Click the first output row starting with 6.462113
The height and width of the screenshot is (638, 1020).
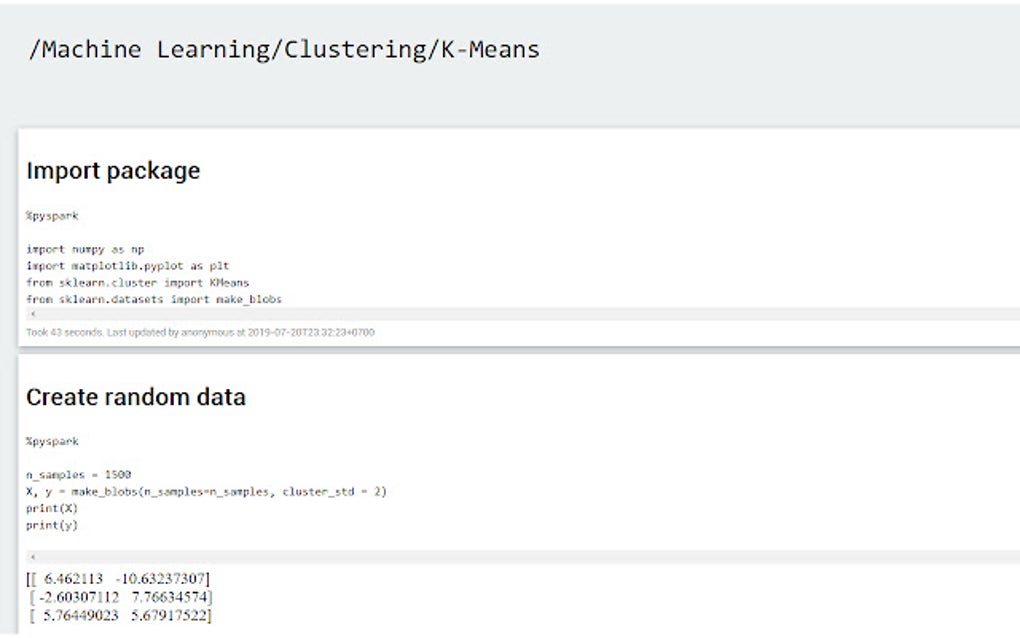tap(119, 579)
